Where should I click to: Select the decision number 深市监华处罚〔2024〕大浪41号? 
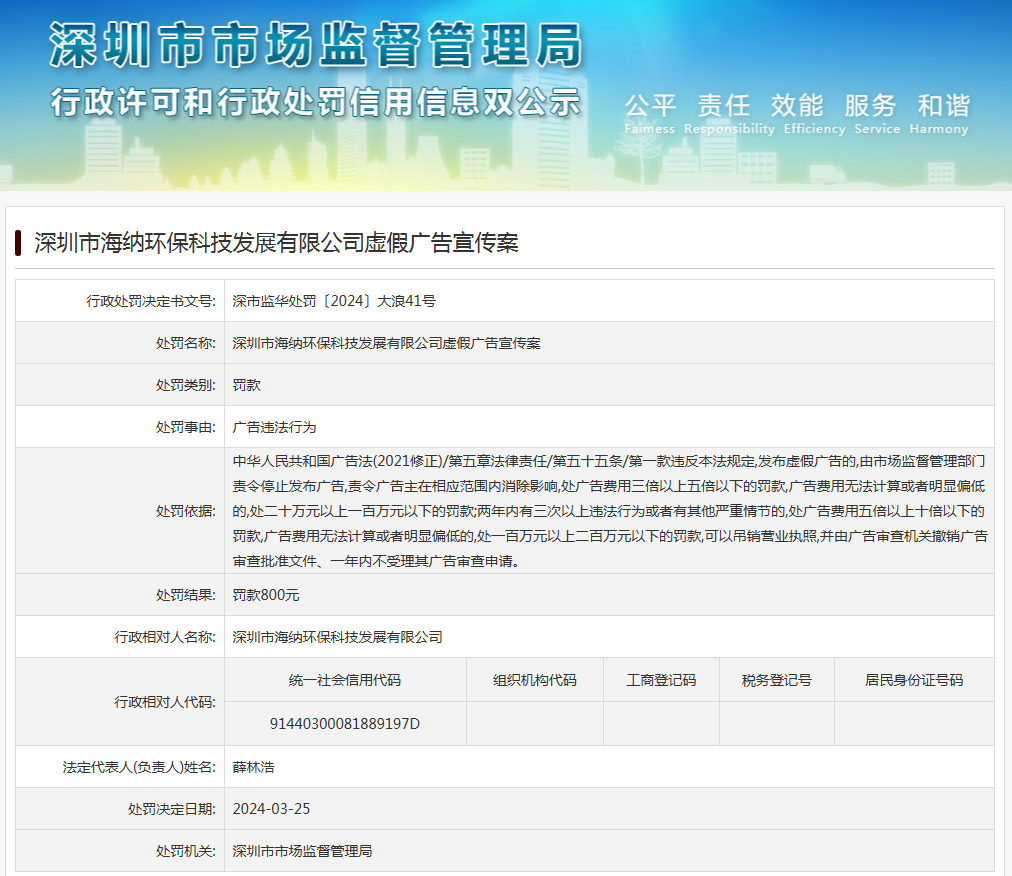pos(333,301)
